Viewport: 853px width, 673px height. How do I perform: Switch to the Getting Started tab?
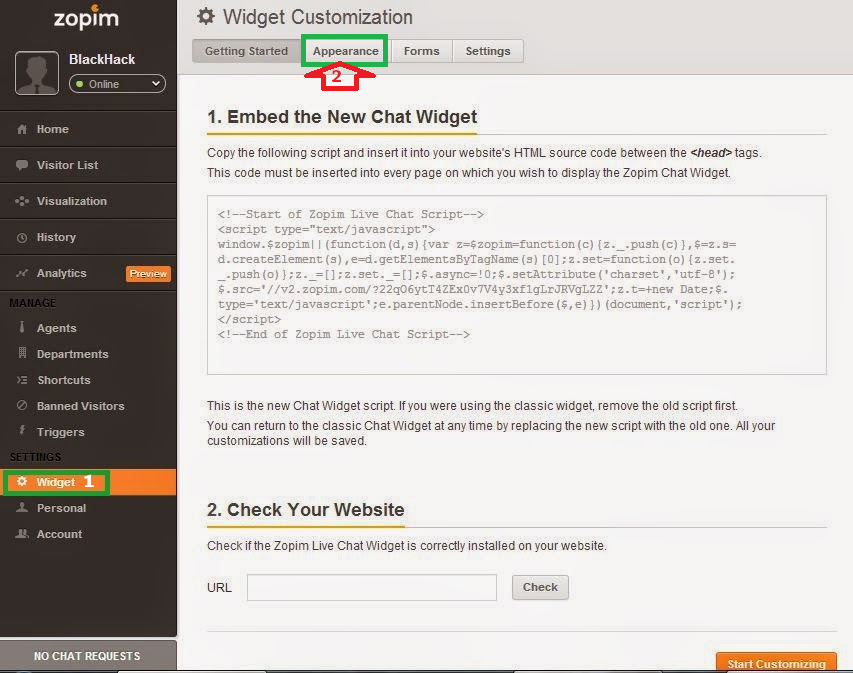coord(246,51)
